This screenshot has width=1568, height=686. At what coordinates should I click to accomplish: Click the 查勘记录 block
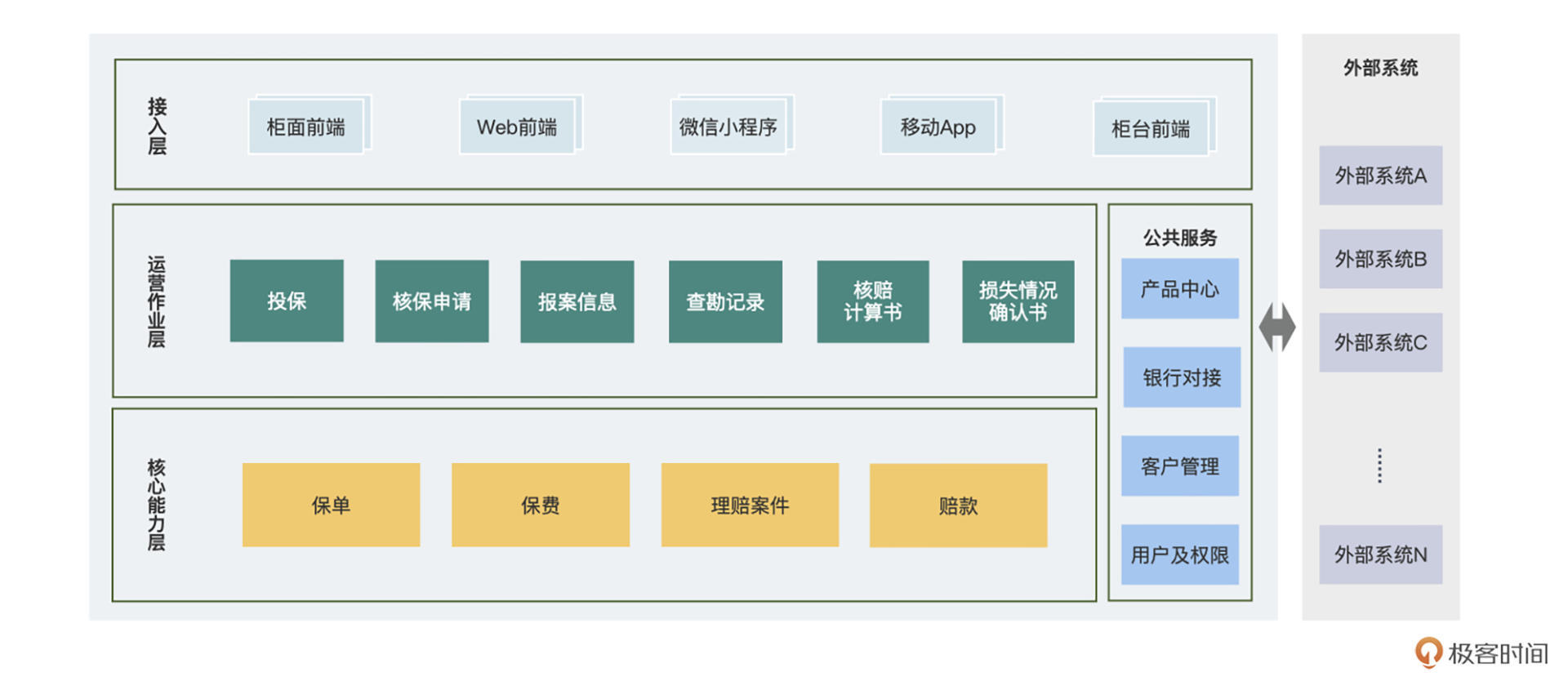(x=725, y=301)
